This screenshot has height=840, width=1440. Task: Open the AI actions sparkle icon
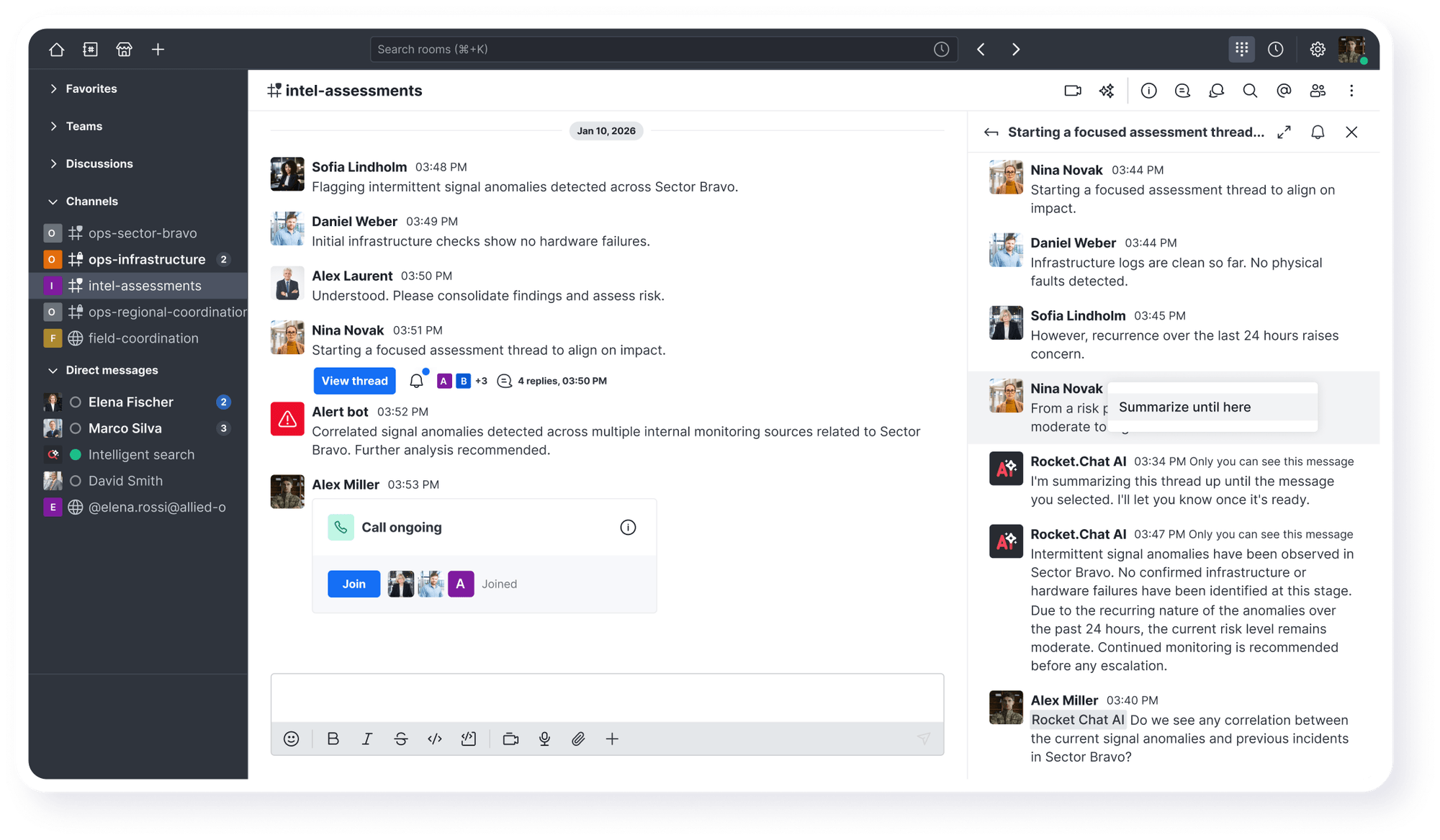pyautogui.click(x=1107, y=91)
